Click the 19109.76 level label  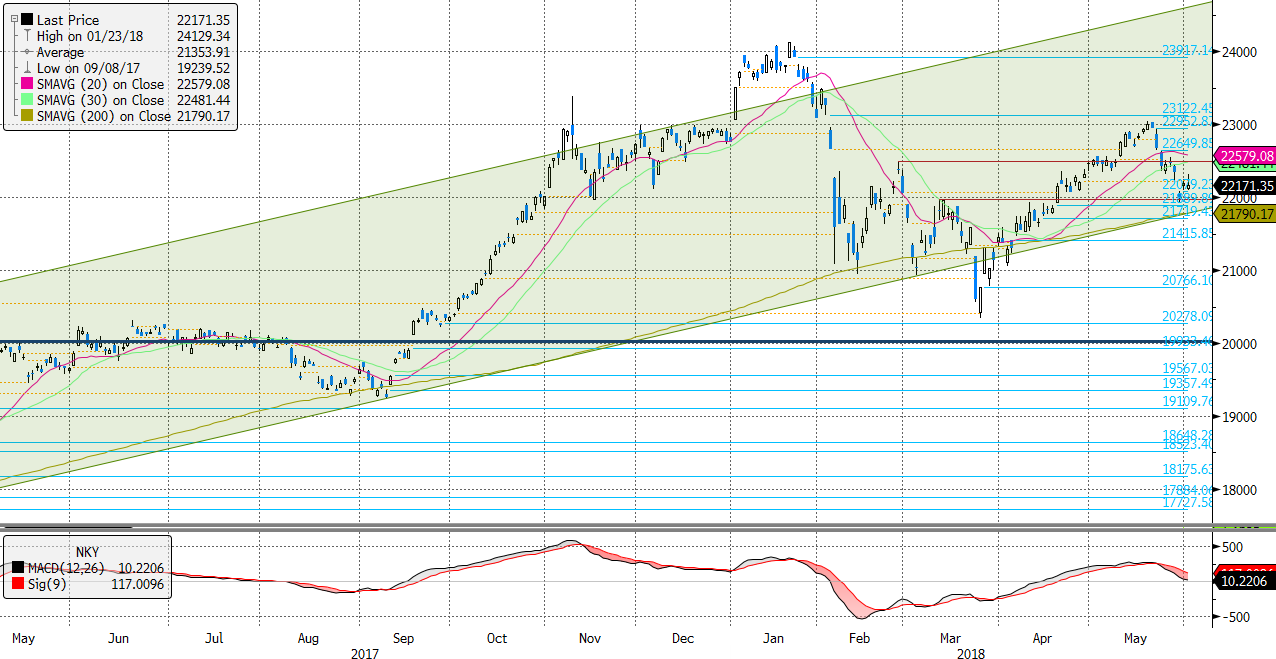(x=1187, y=401)
